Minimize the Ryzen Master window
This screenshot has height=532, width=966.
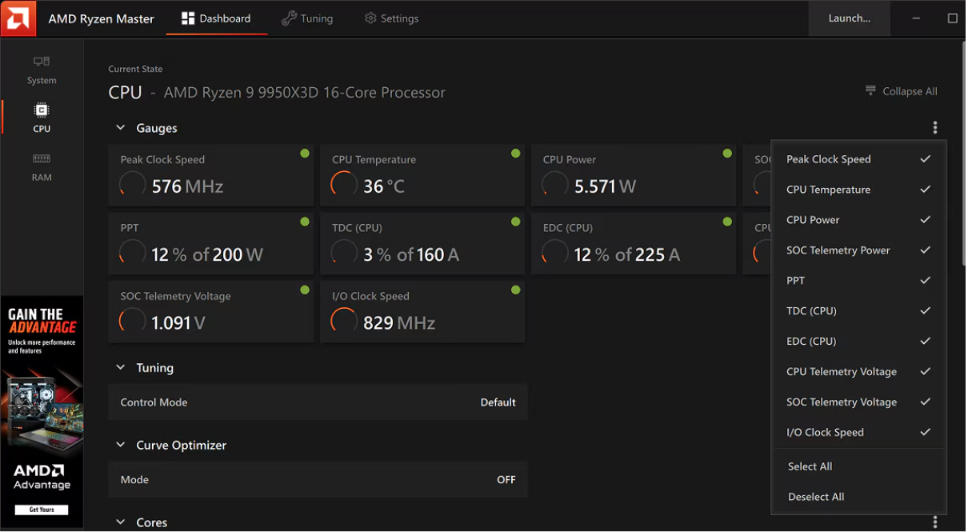pyautogui.click(x=916, y=18)
